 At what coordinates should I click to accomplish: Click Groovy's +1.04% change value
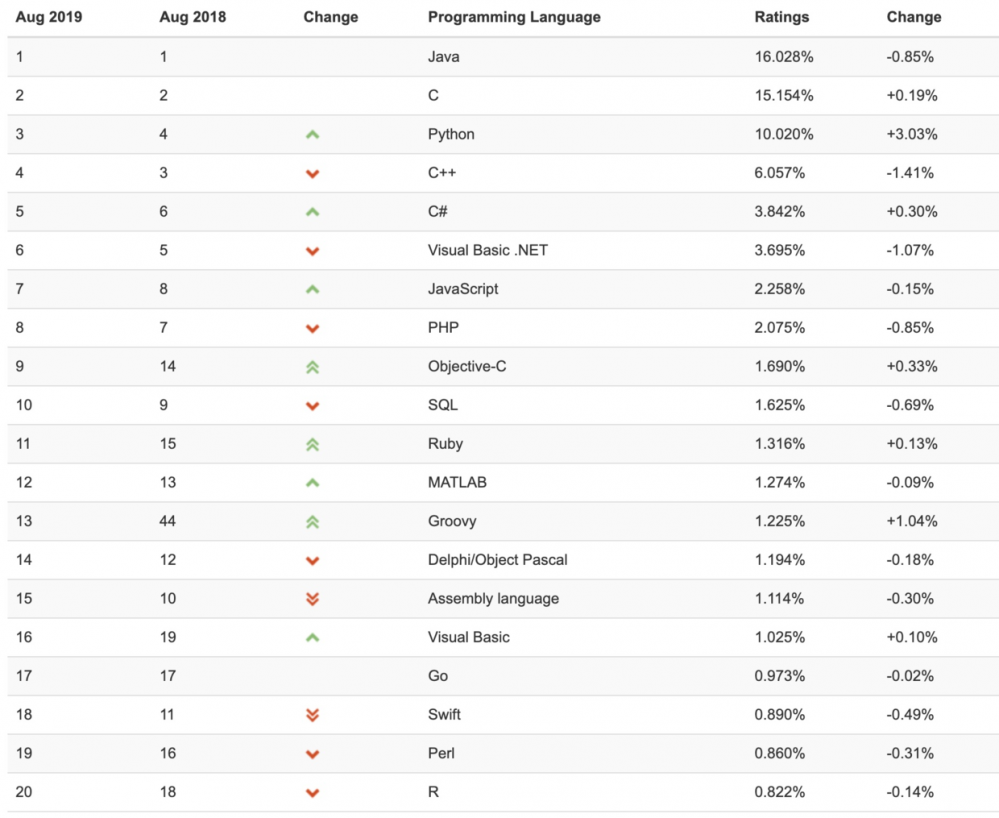tap(912, 521)
